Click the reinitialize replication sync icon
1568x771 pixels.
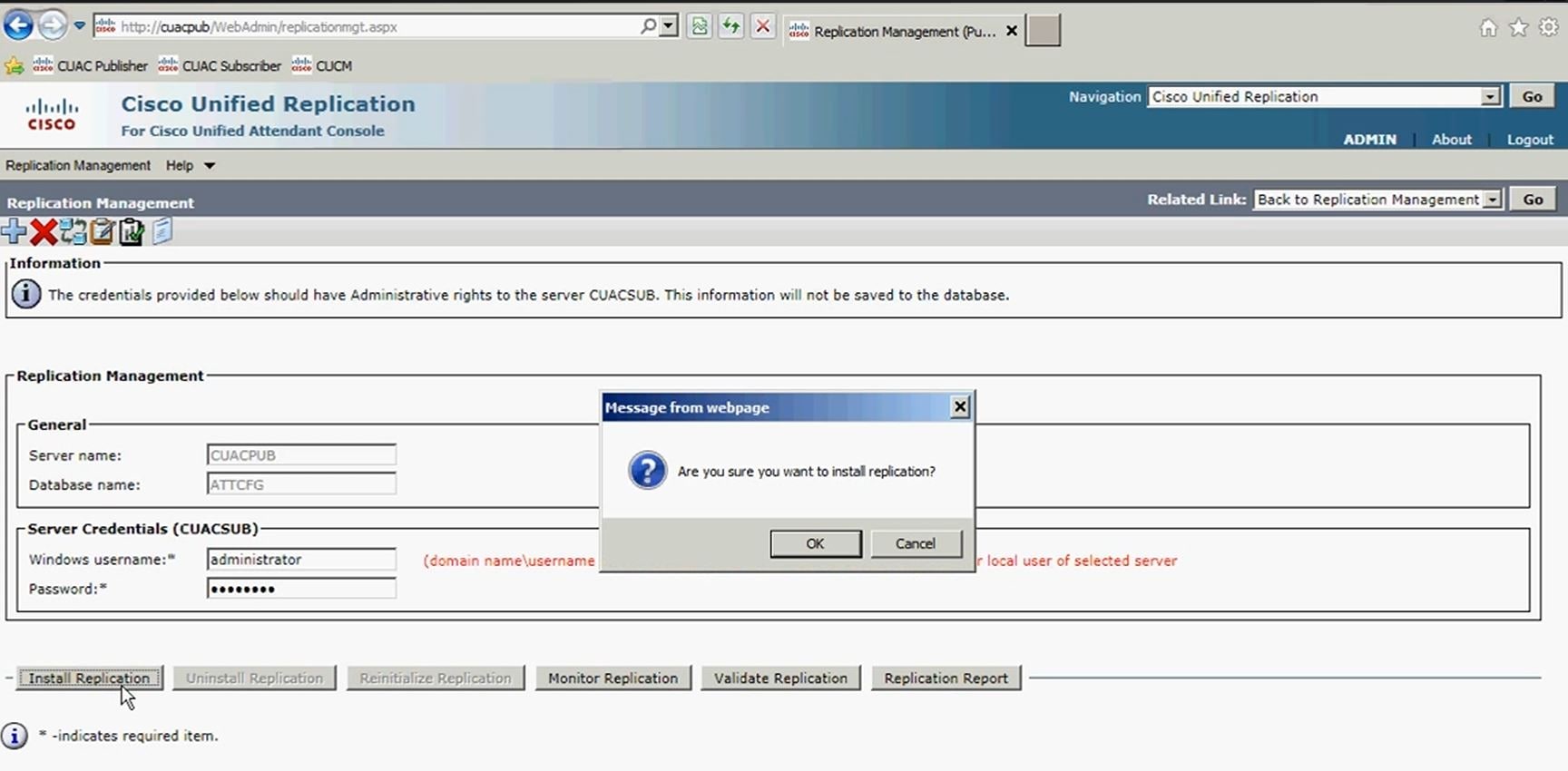click(x=73, y=232)
